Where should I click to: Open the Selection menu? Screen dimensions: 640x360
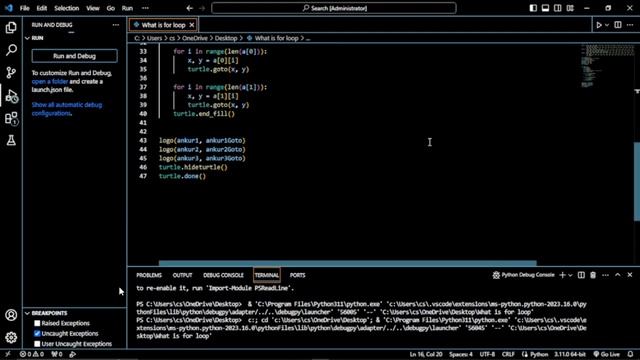coord(67,8)
